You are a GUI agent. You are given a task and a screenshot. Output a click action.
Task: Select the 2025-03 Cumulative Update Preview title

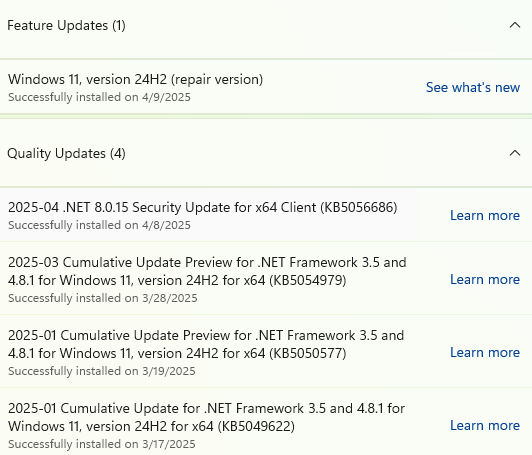(207, 271)
